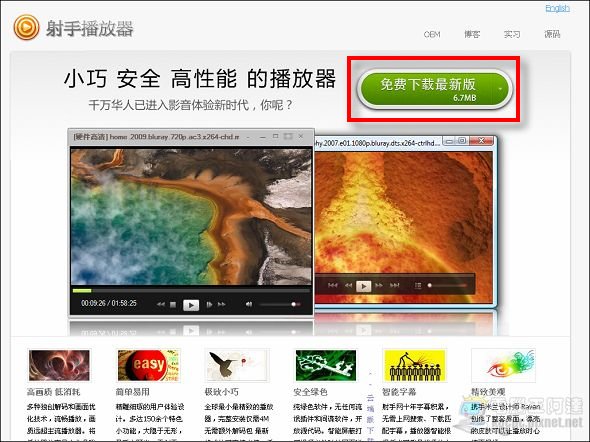Open the red swirl 高画质 thumbnail

pyautogui.click(x=59, y=365)
